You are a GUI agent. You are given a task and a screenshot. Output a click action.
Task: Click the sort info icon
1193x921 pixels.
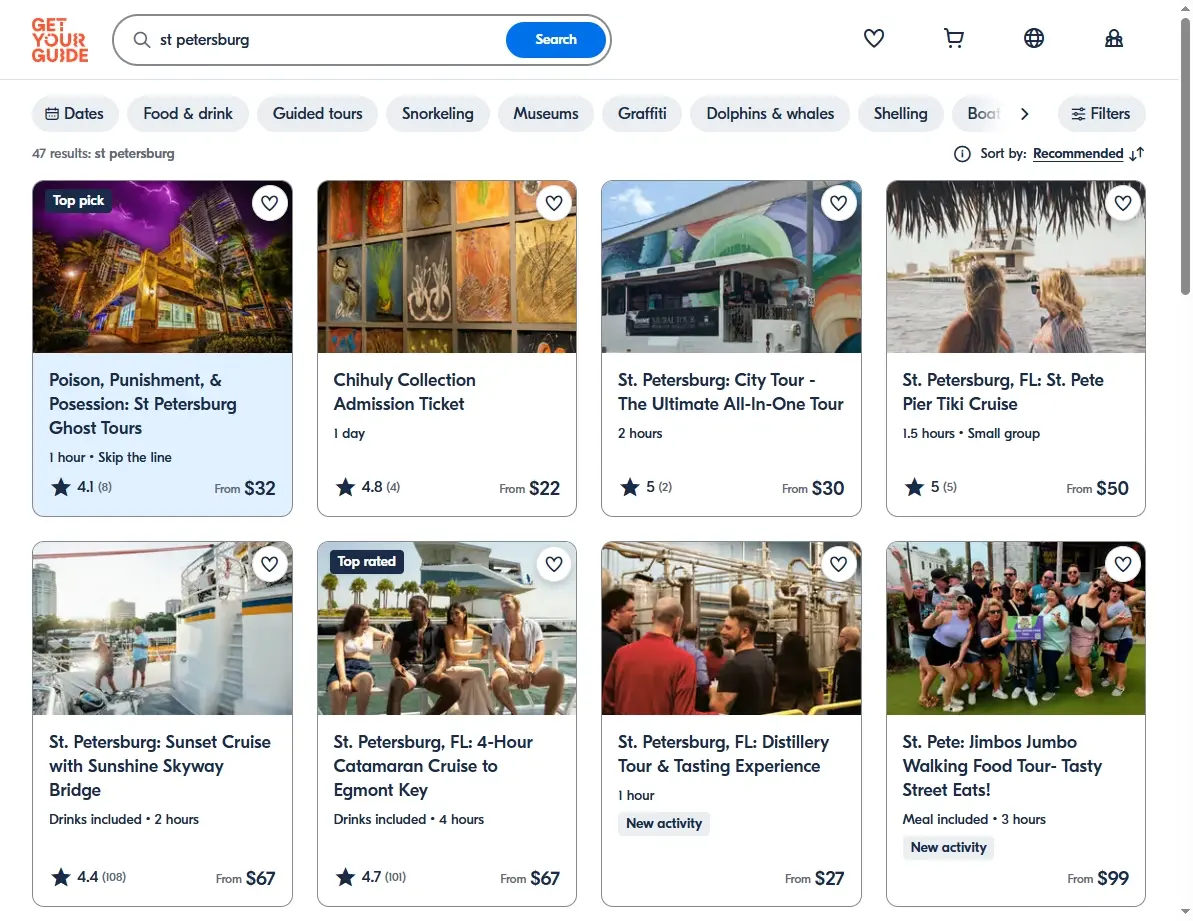pos(962,154)
